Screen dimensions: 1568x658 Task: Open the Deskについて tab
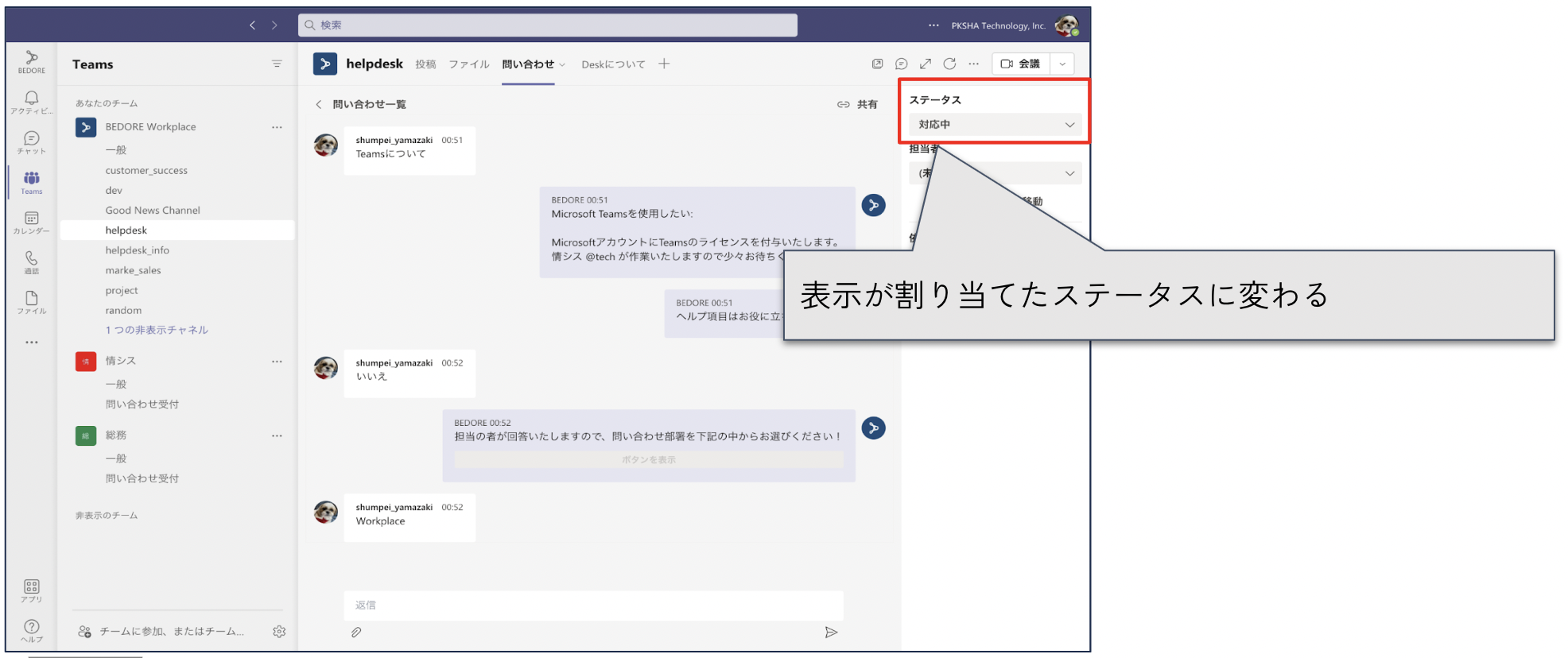point(613,64)
